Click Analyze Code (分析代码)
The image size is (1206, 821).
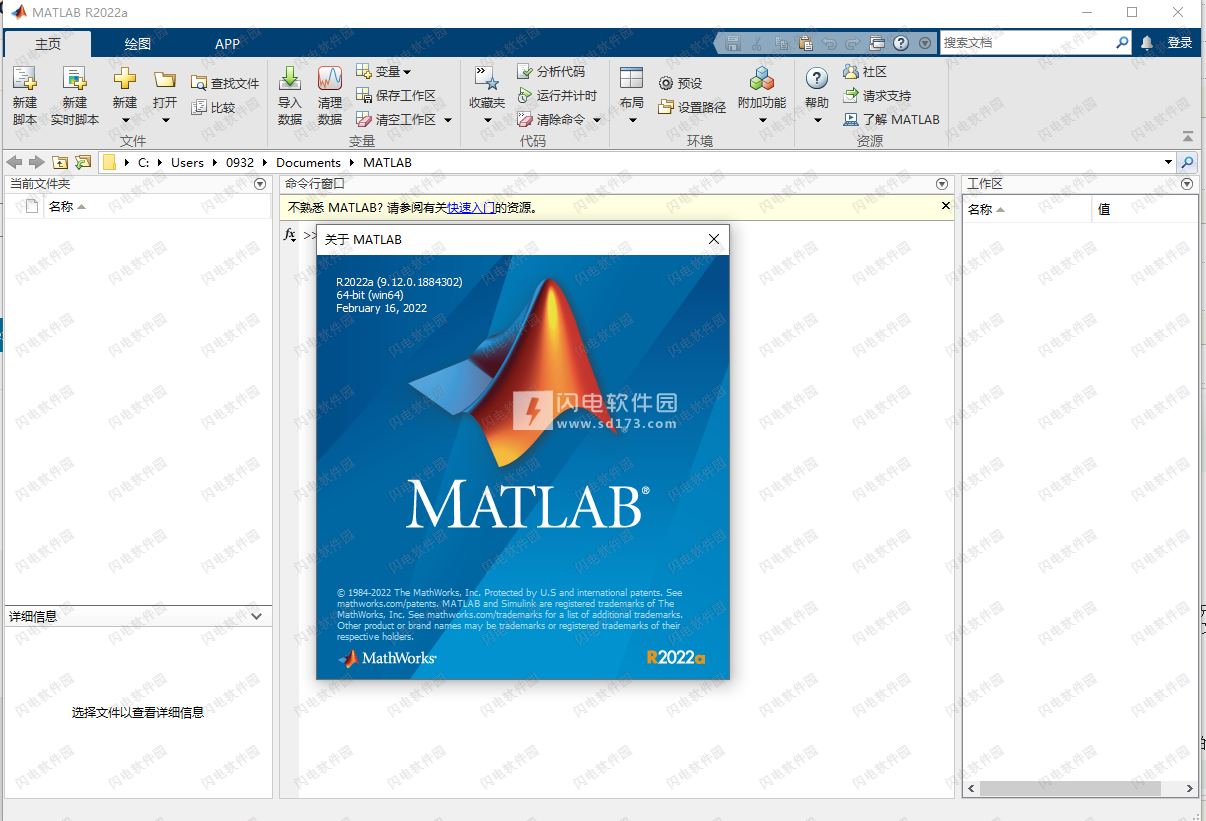(x=551, y=71)
